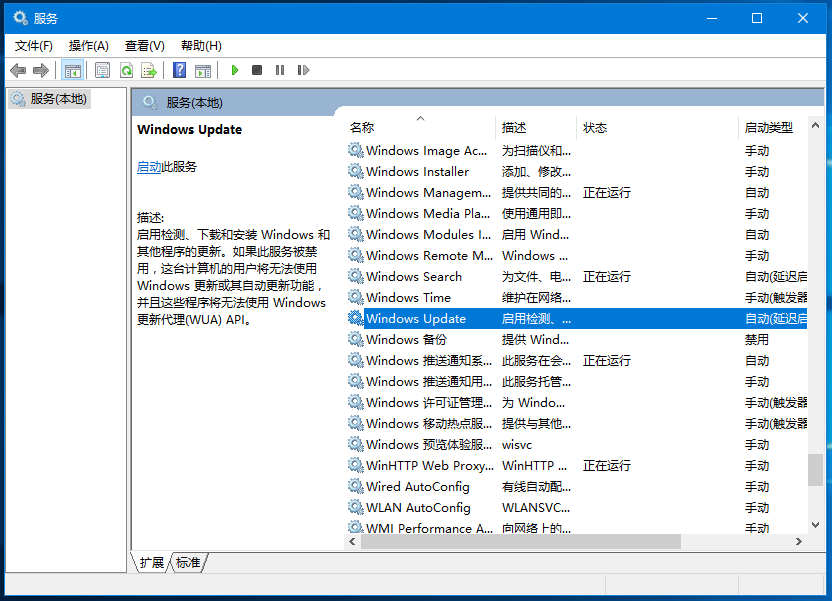
Task: Click the WLANSVC... description cell
Action: click(536, 508)
